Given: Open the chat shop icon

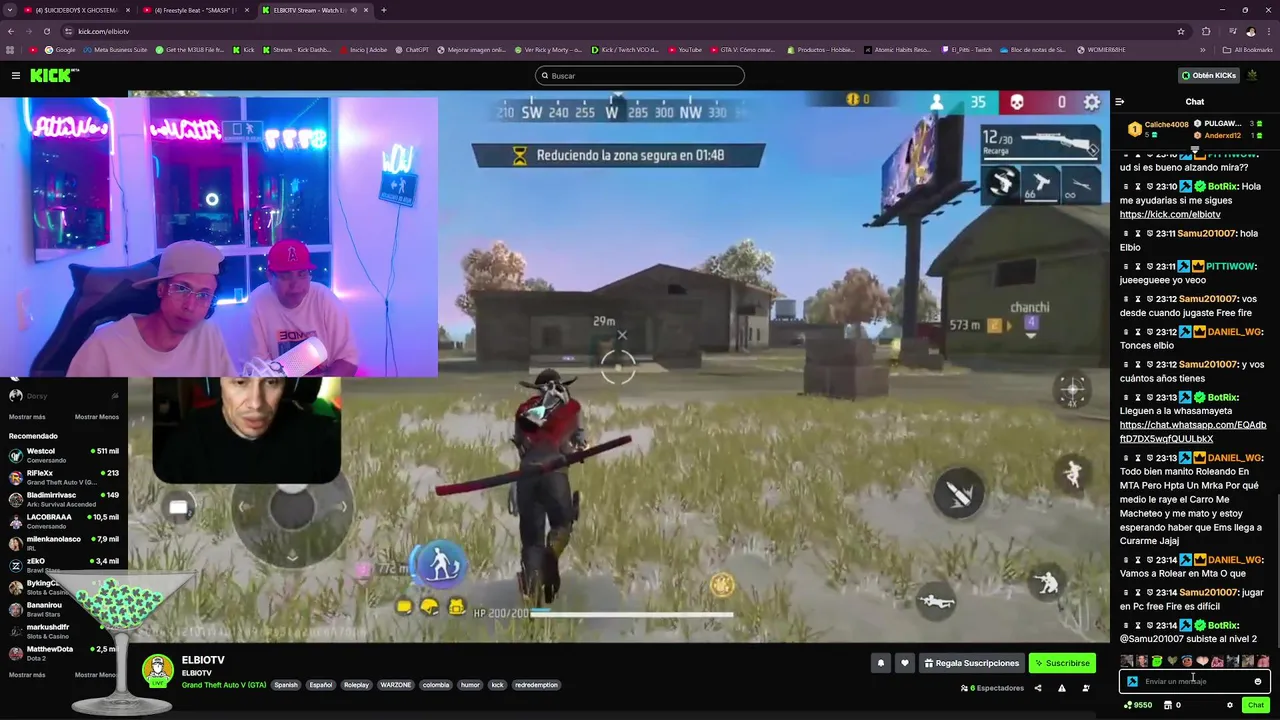Looking at the screenshot, I should click(1168, 705).
